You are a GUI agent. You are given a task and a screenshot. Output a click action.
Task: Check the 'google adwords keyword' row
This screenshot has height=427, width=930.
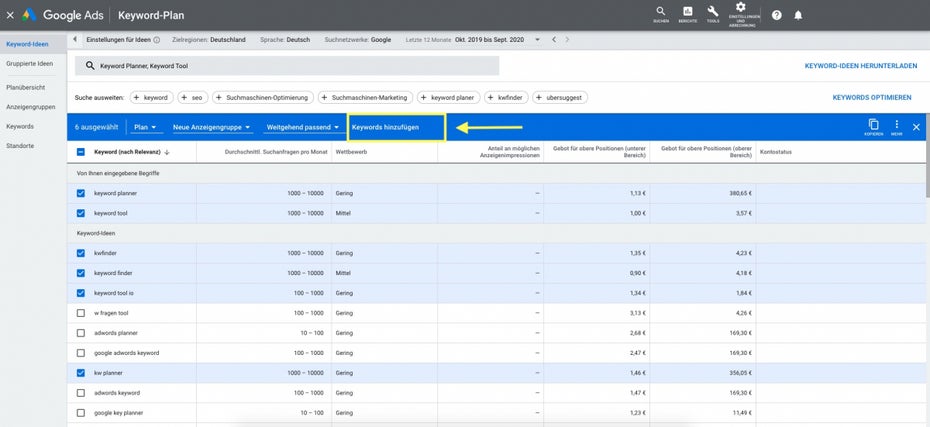click(x=81, y=353)
